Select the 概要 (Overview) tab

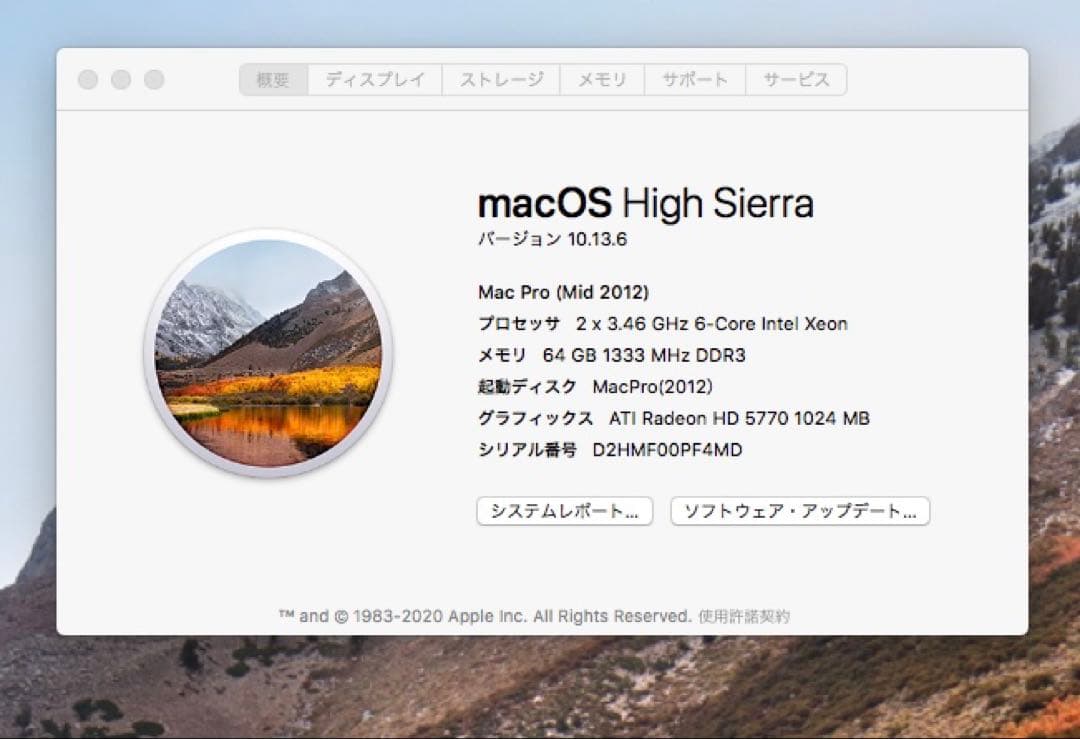[x=272, y=79]
